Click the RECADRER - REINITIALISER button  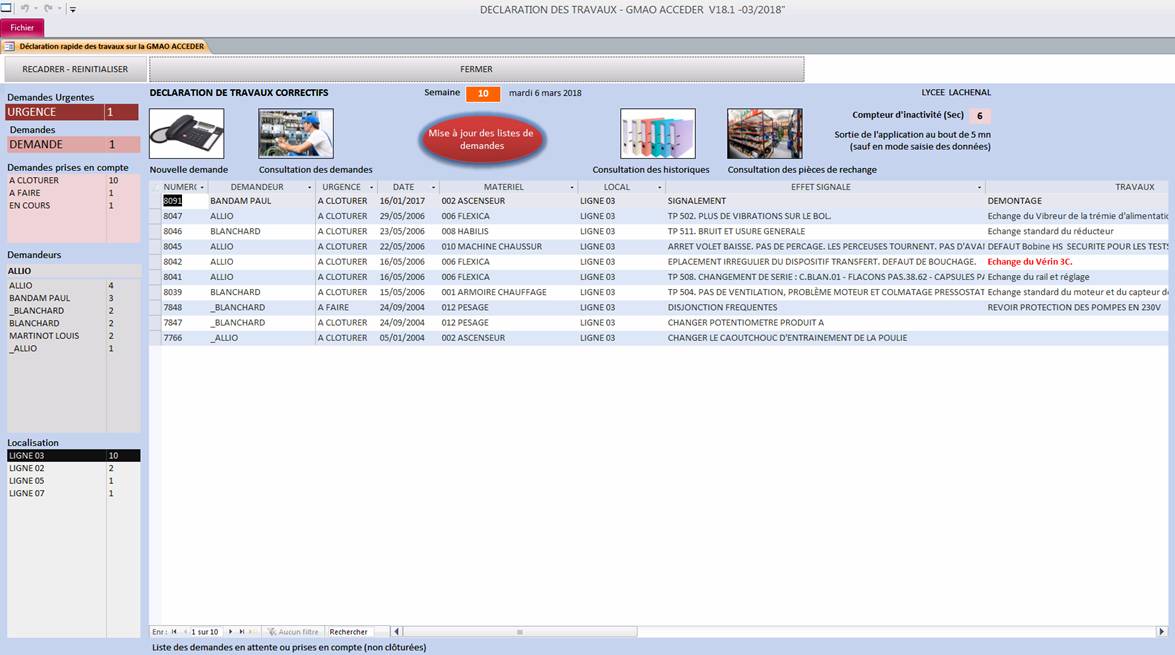[x=75, y=69]
